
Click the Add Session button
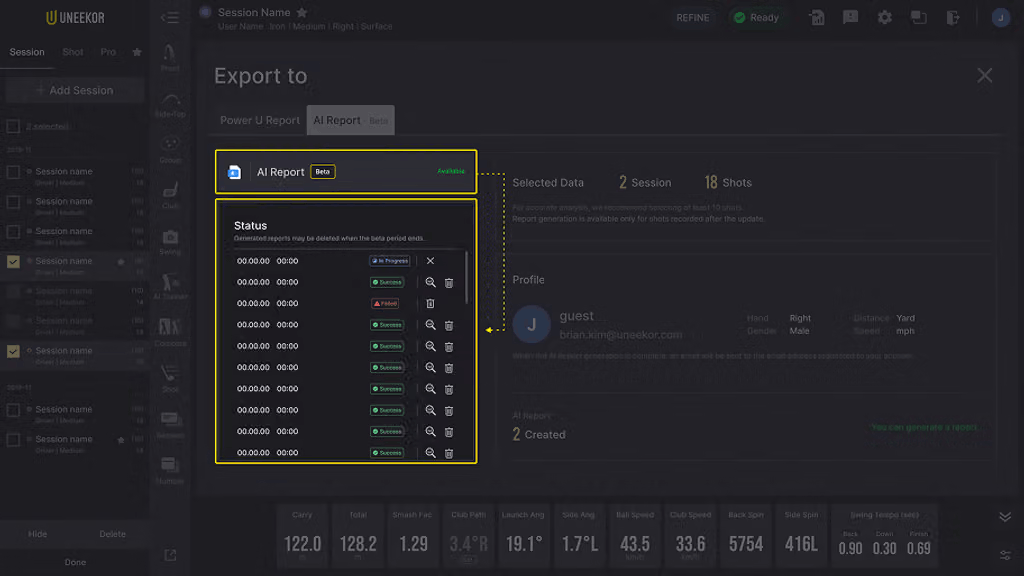(x=75, y=90)
